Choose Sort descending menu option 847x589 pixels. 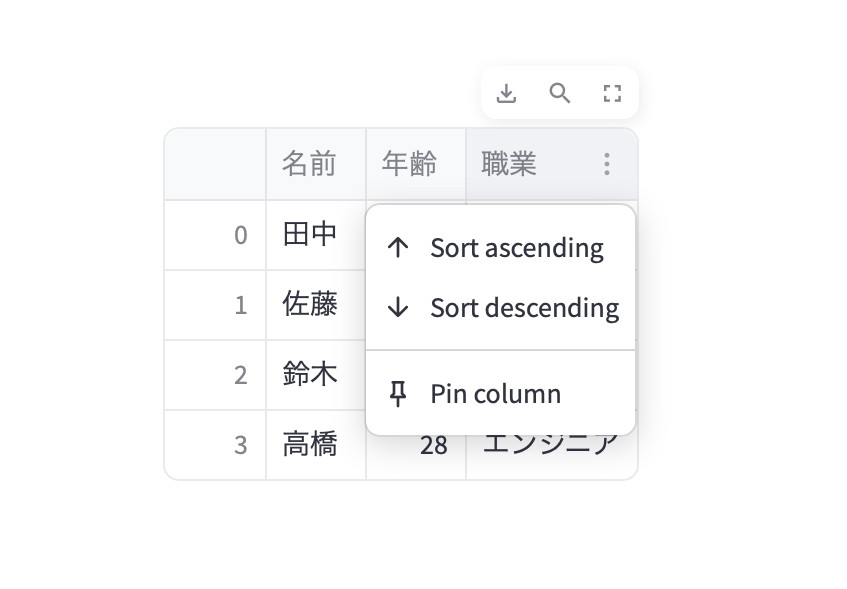point(524,308)
